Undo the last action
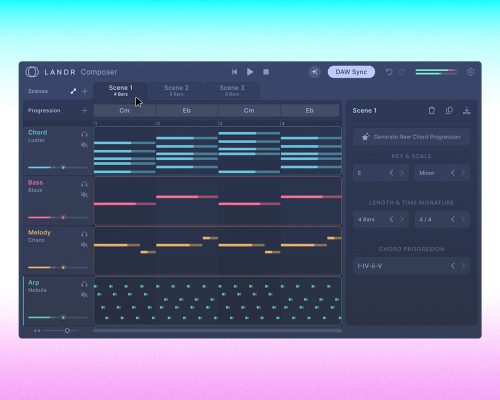The image size is (500, 400). click(x=389, y=72)
